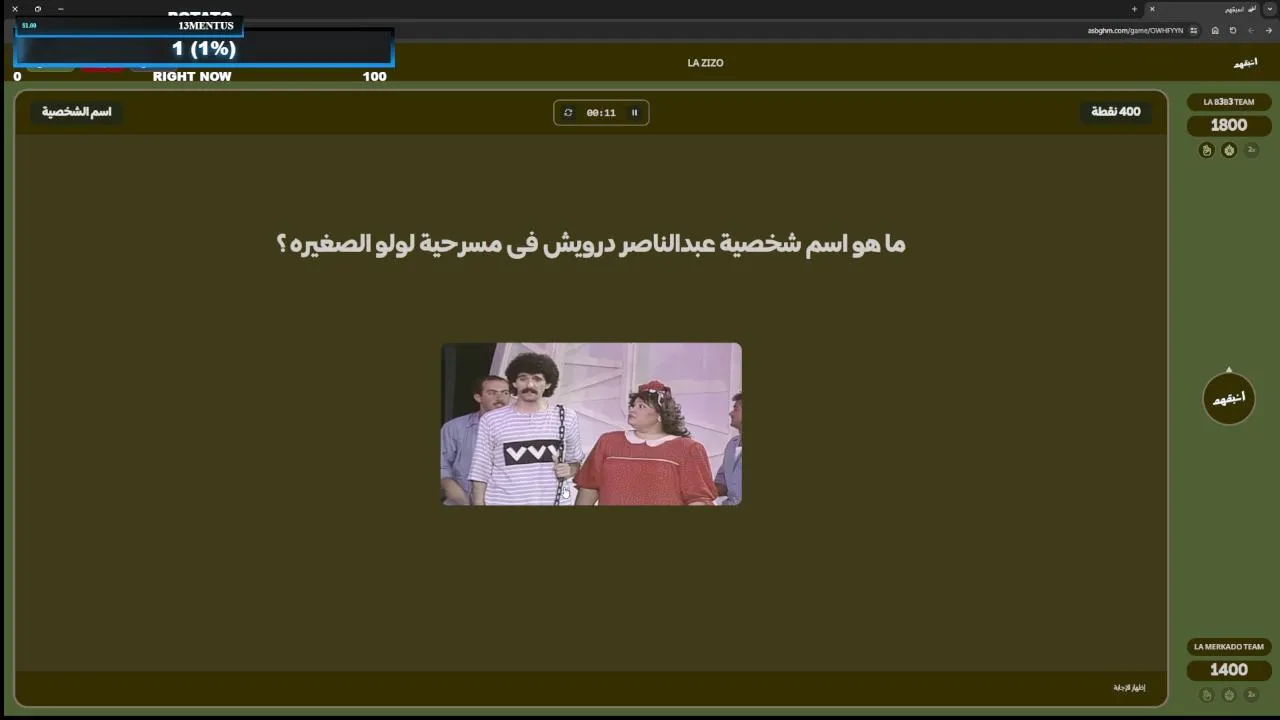Use the hand helper icon for LA MERKADO TEAM
The height and width of the screenshot is (720, 1280).
1206,695
